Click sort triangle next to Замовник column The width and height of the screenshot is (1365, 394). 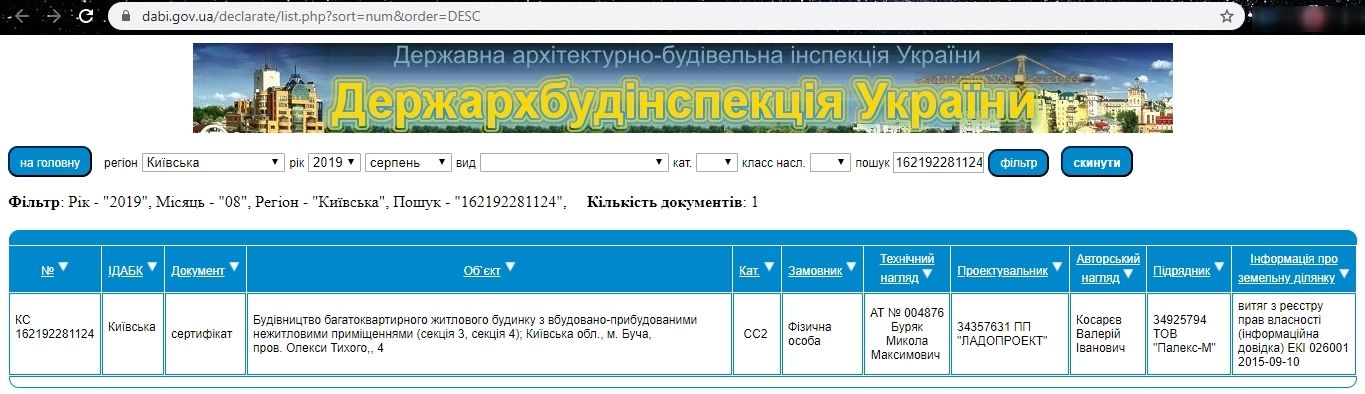[x=851, y=267]
